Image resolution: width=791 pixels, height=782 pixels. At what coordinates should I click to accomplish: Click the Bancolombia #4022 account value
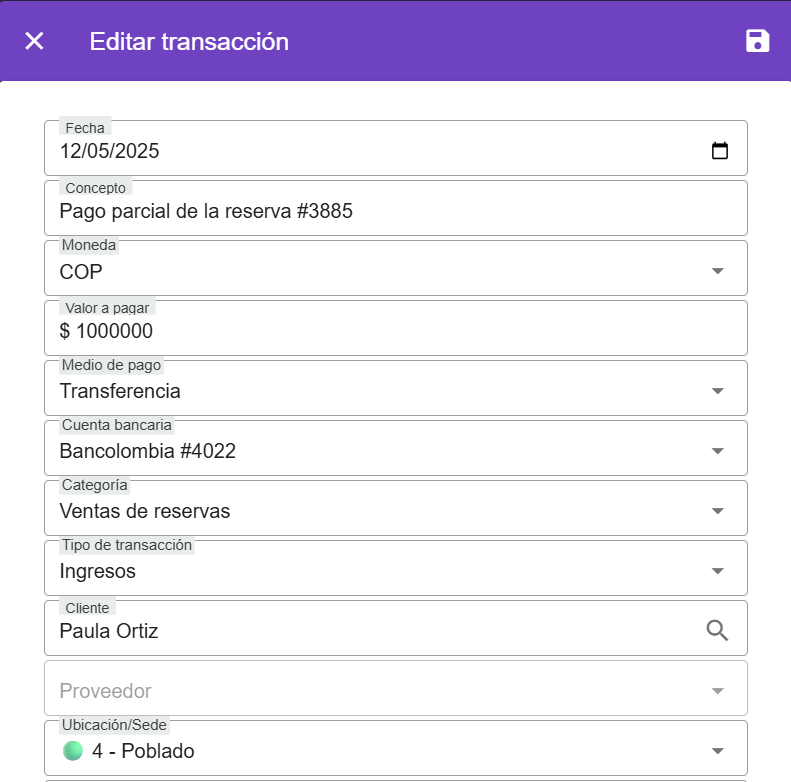click(x=148, y=451)
